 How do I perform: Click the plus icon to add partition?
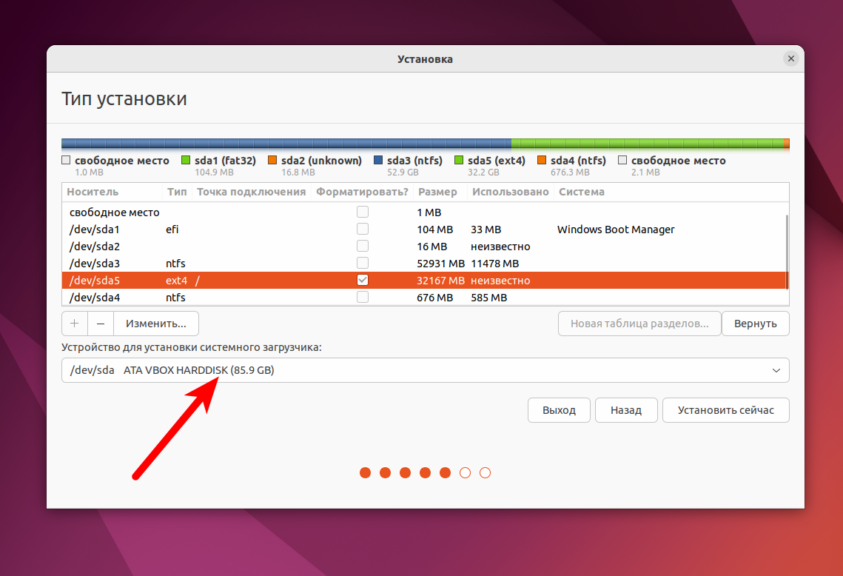75,323
